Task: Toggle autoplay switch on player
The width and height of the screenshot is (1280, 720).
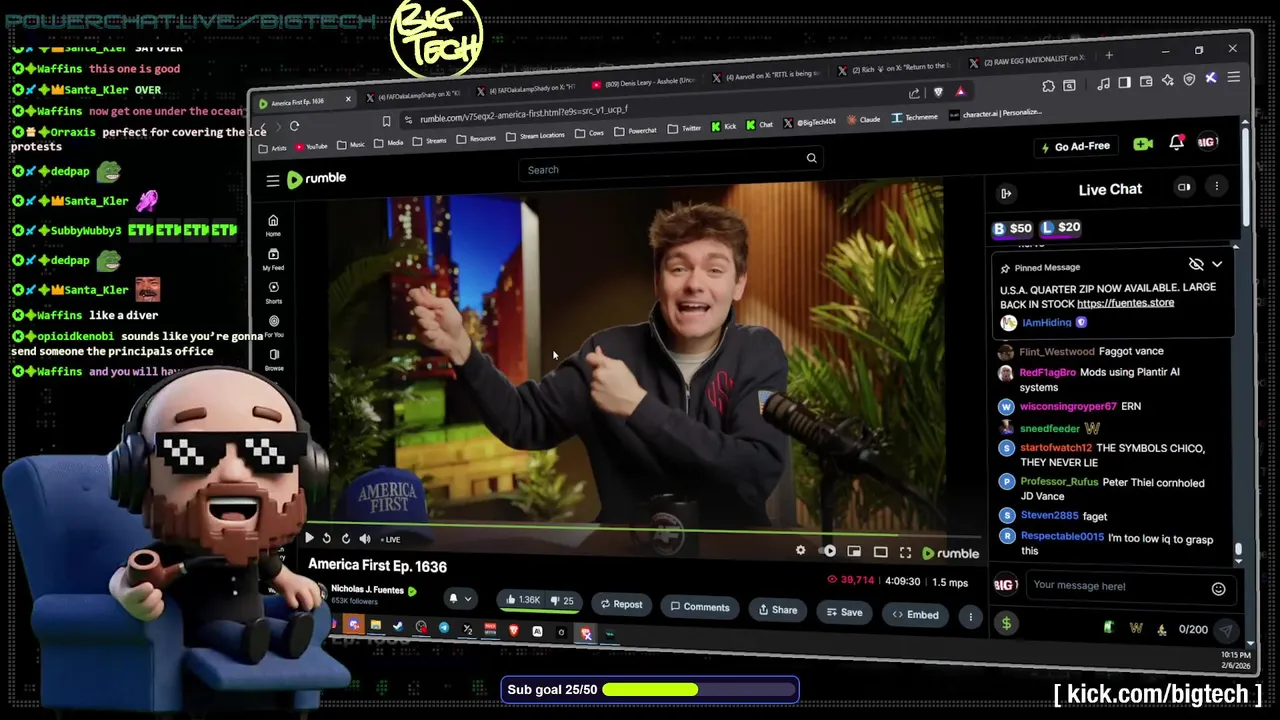Action: tap(827, 551)
